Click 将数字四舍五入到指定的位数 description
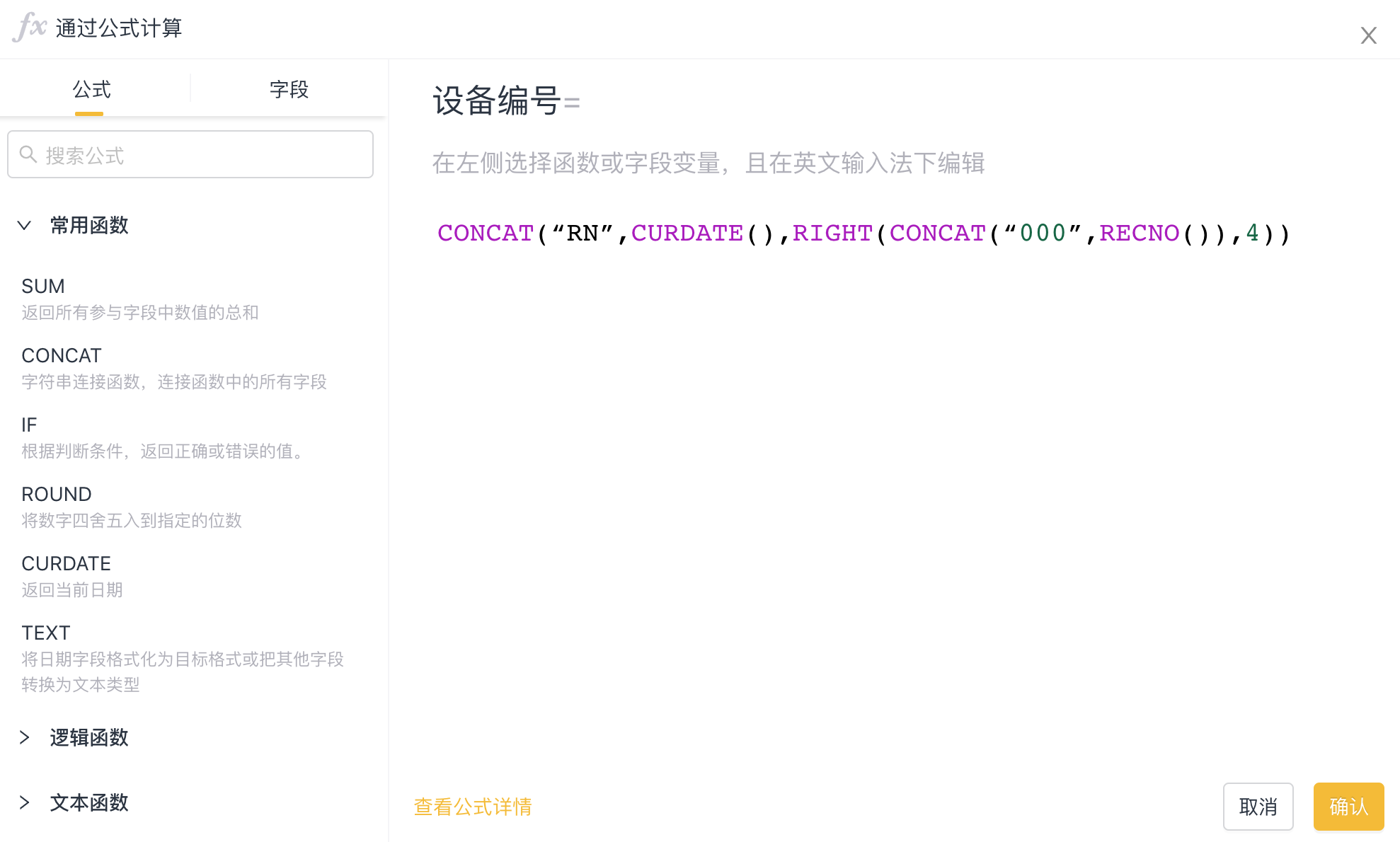This screenshot has height=842, width=1400. pyautogui.click(x=132, y=521)
